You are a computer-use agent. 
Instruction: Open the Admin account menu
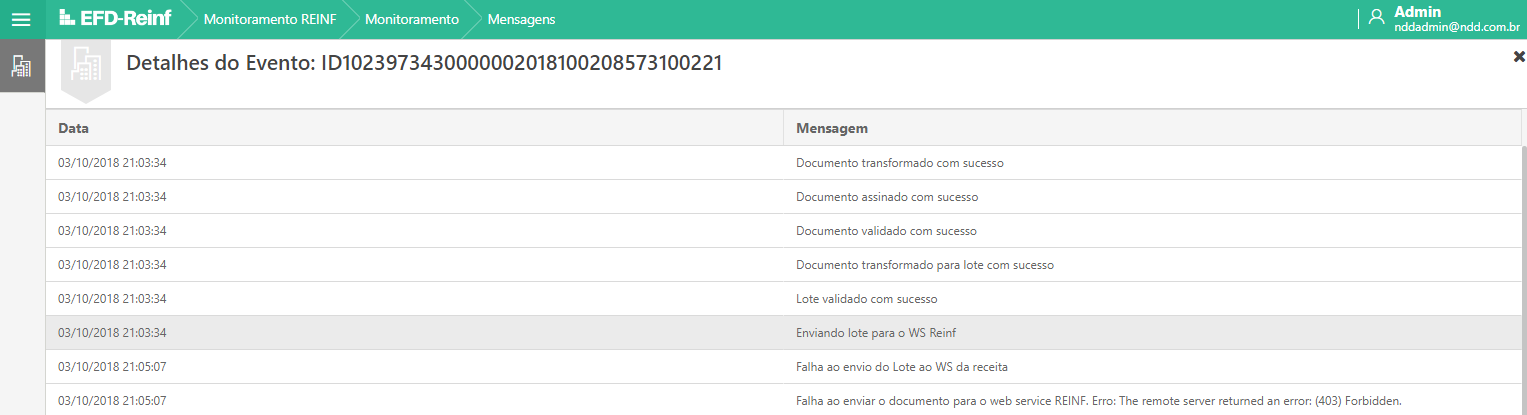(1417, 11)
